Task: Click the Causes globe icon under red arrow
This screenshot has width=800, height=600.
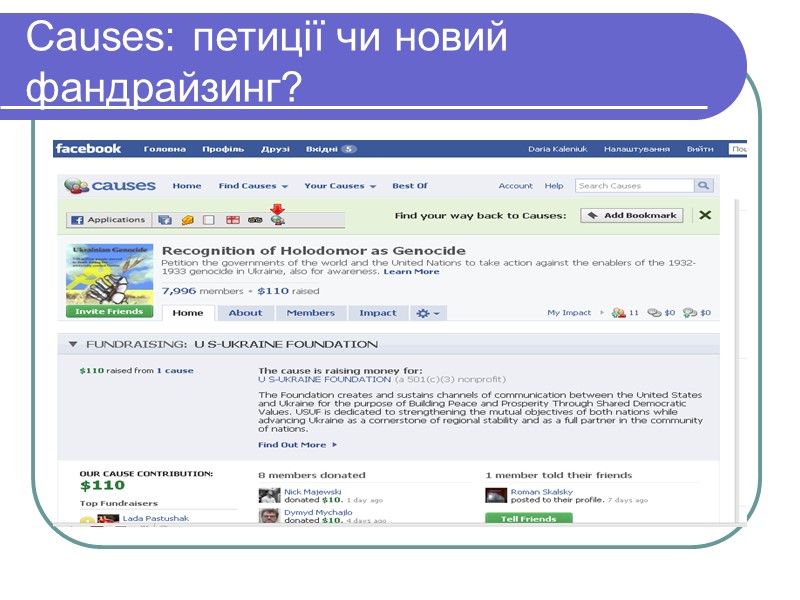Action: click(278, 220)
